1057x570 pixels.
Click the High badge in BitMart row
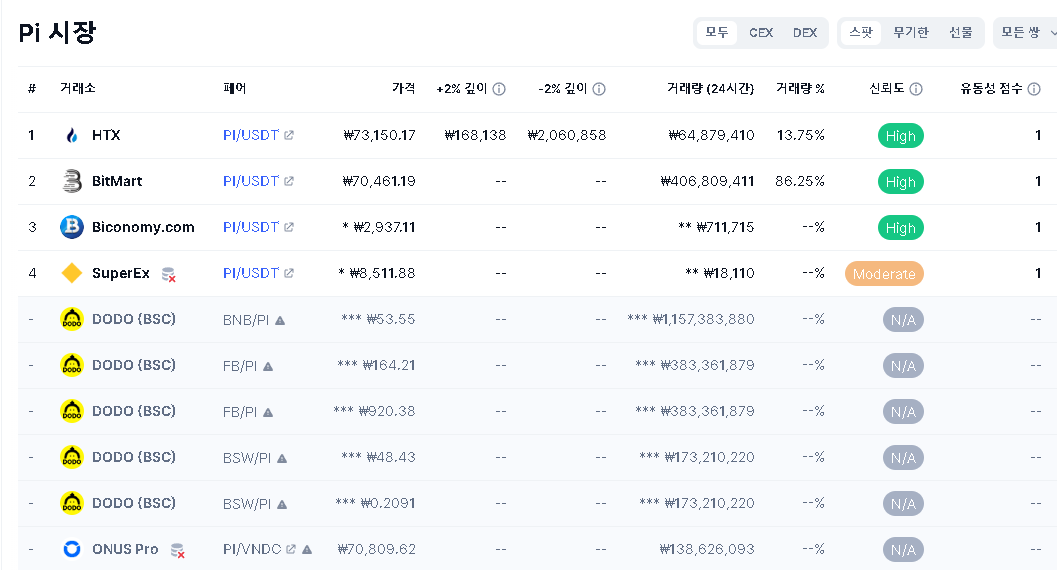(901, 182)
